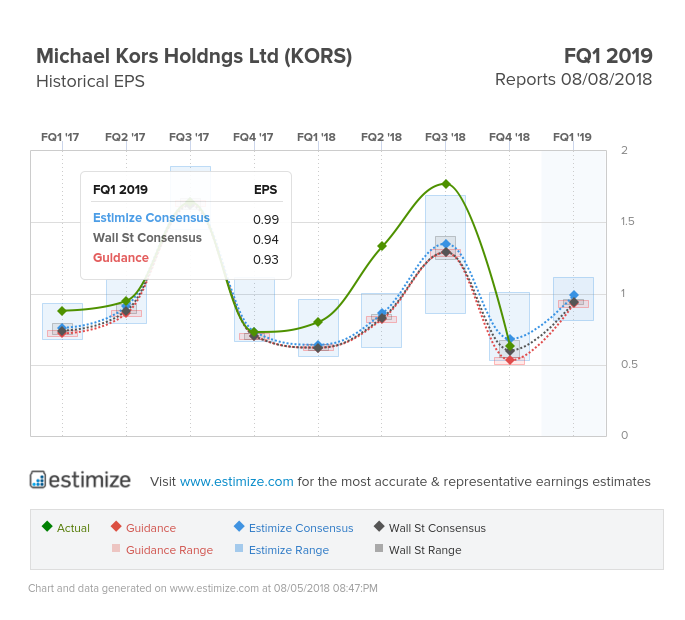Click the Wall St Range gray swatch

[379, 548]
